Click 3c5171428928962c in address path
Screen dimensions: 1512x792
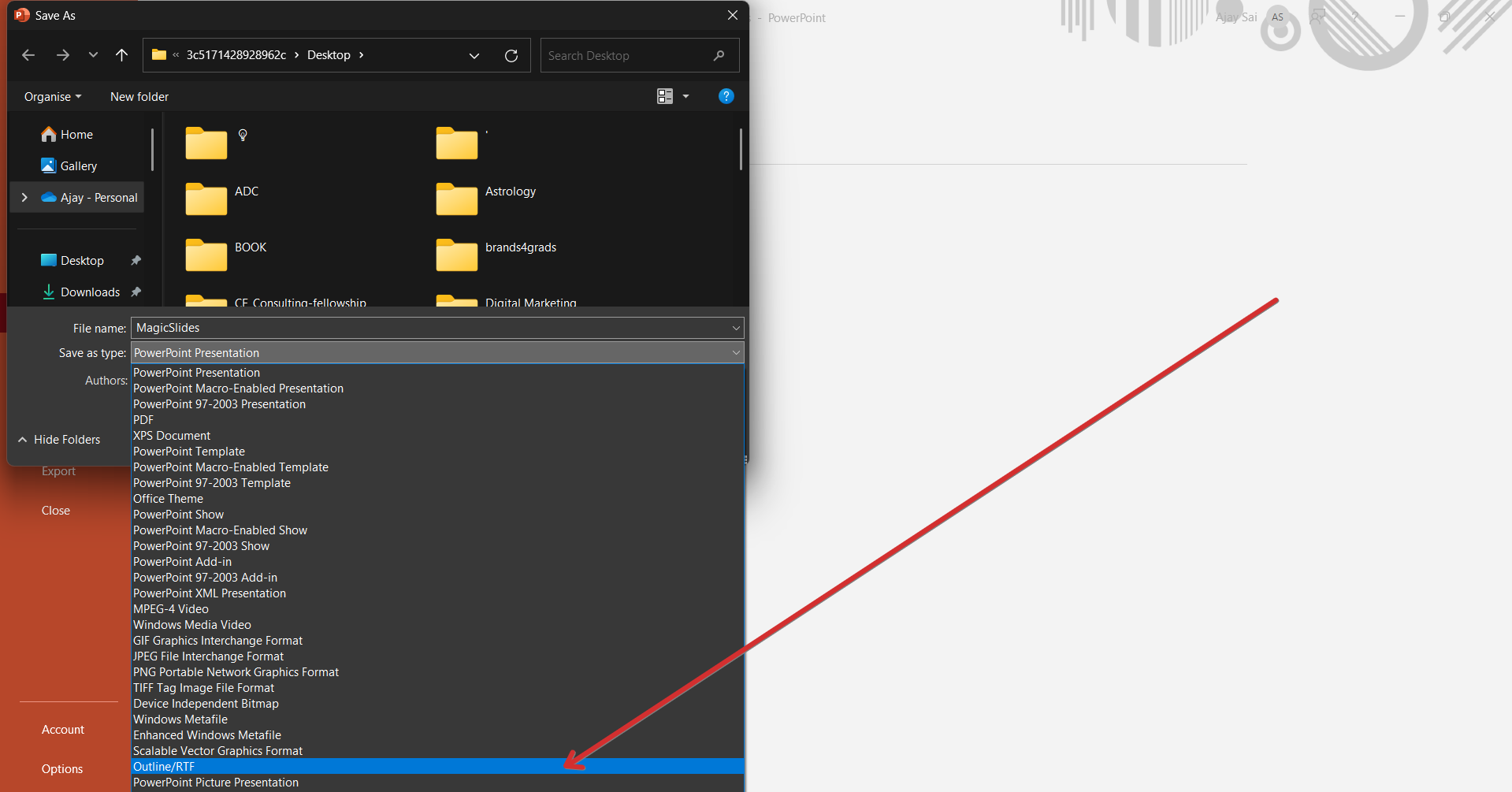[x=236, y=55]
